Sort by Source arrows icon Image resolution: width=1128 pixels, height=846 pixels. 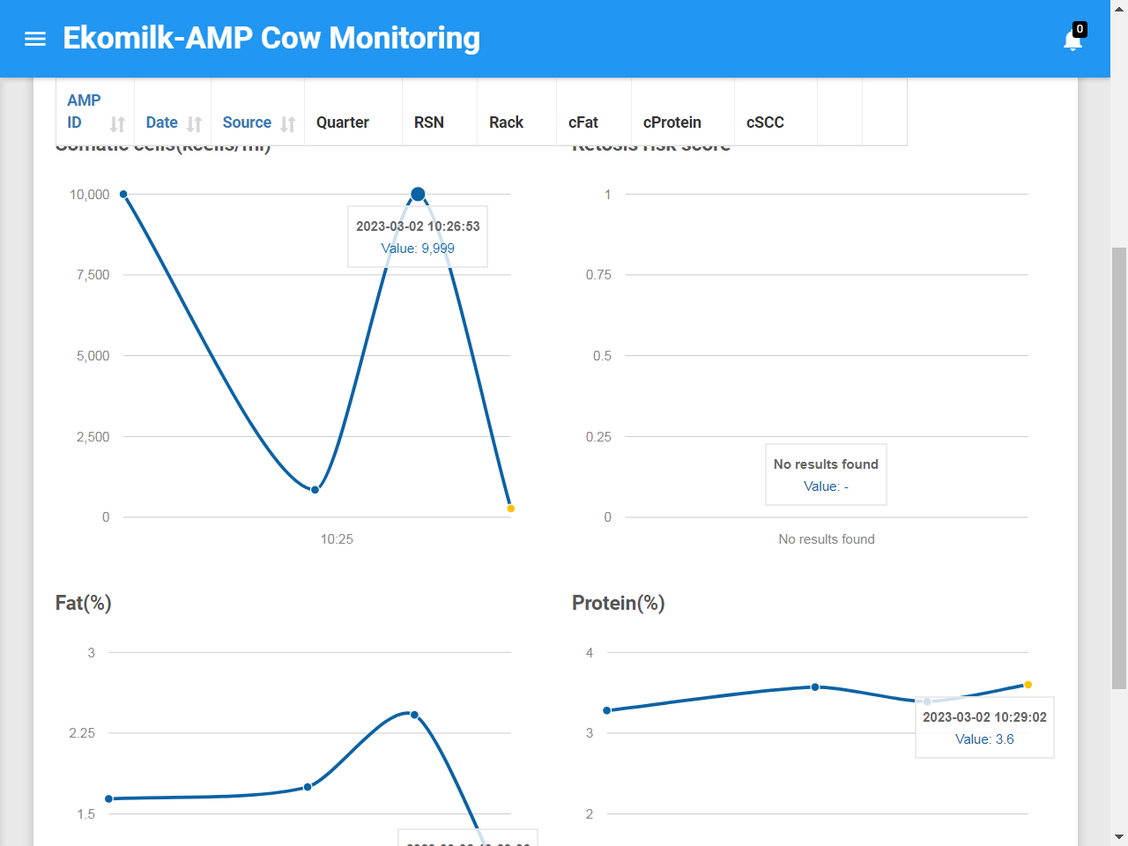[x=288, y=124]
